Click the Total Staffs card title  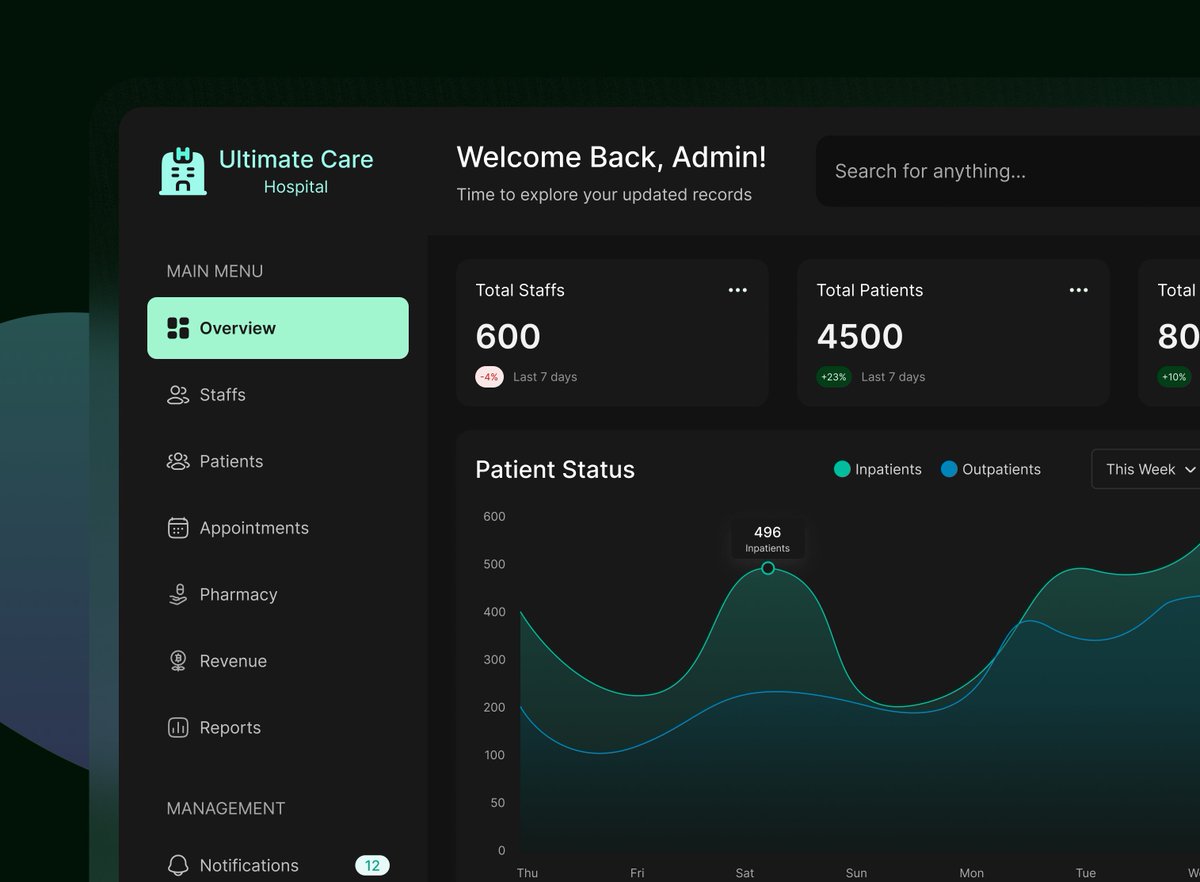click(x=520, y=290)
